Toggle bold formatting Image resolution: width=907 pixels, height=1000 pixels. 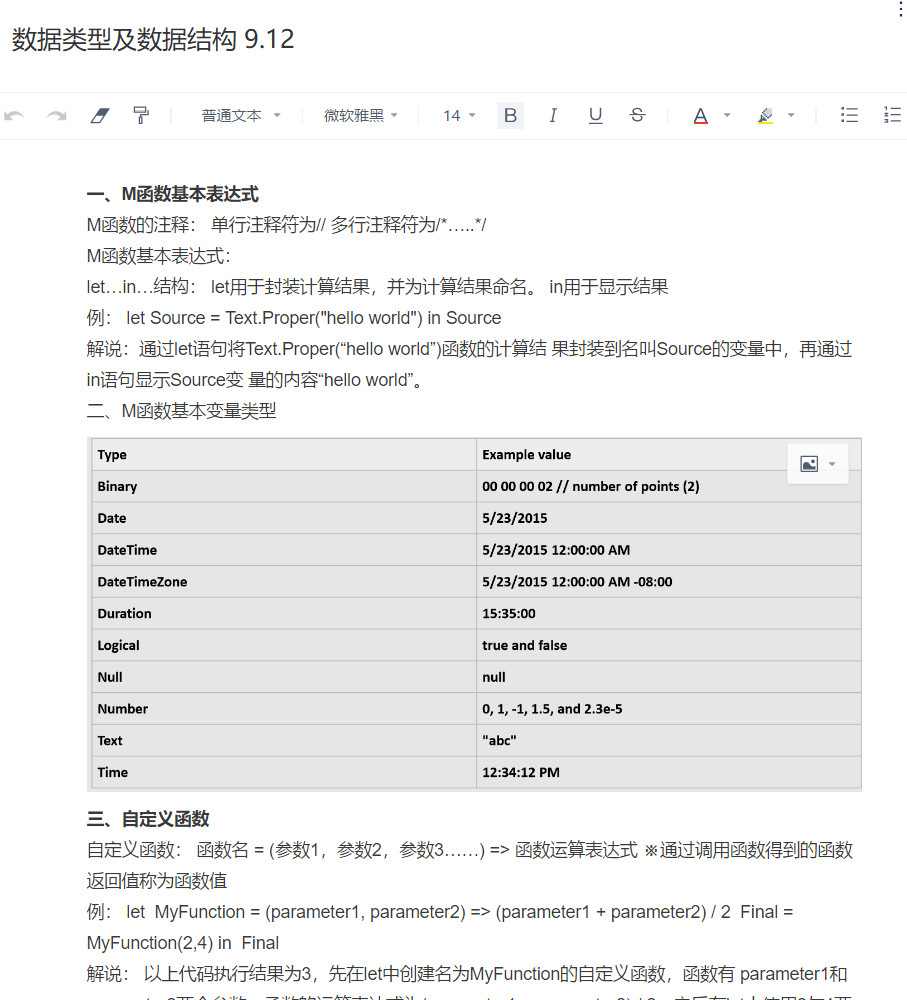[x=510, y=115]
